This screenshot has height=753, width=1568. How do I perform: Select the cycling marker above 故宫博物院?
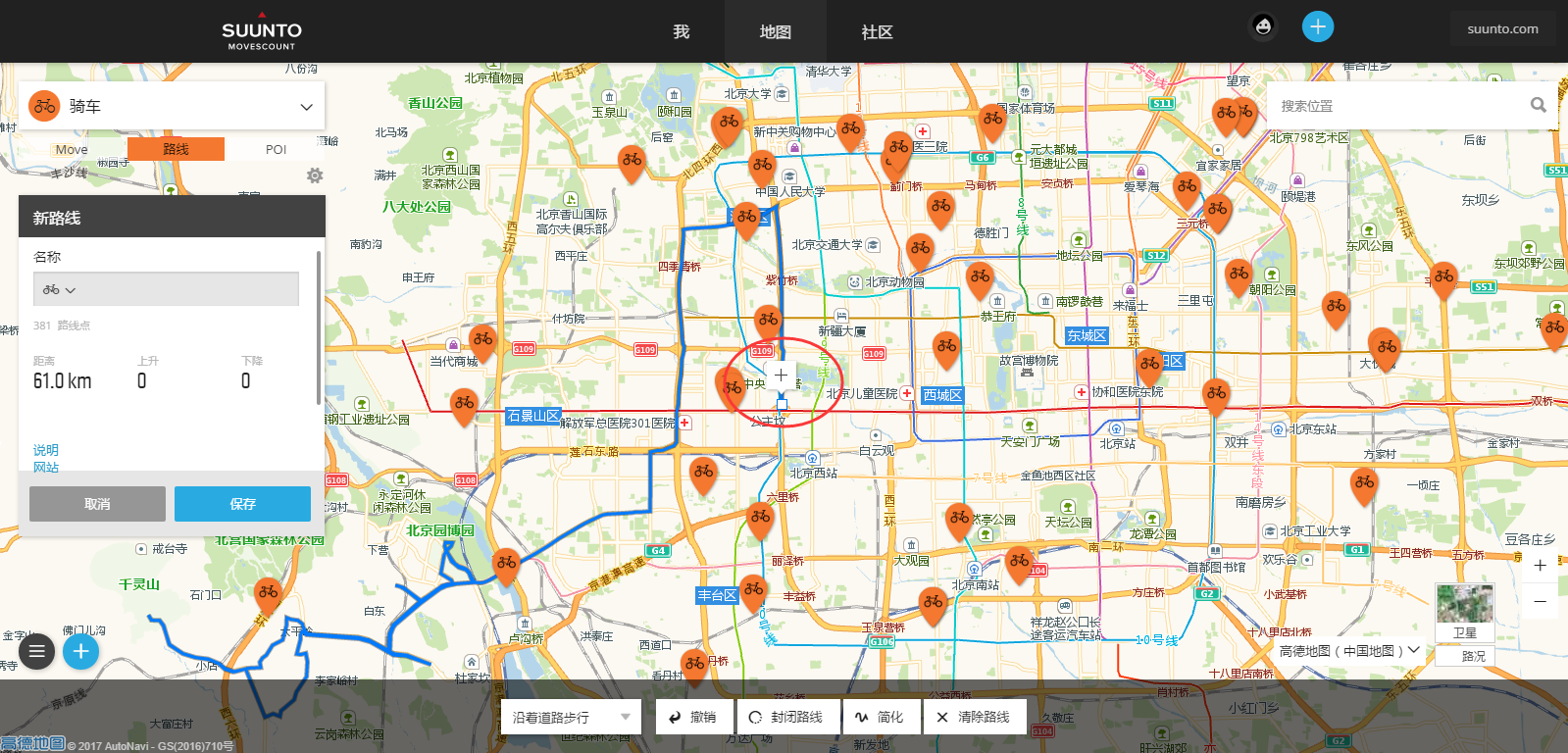click(x=946, y=349)
